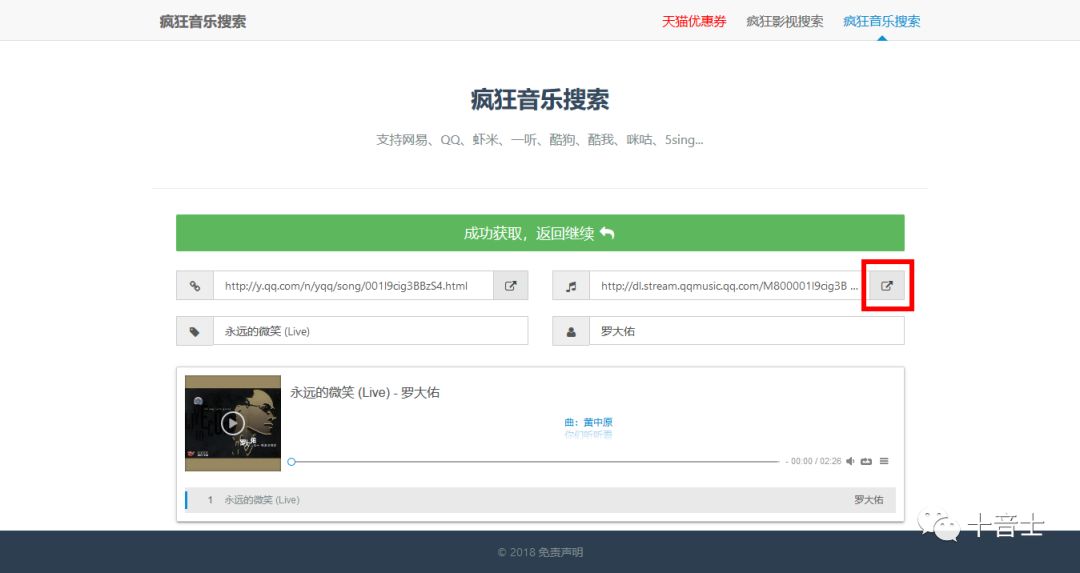Click the music note icon beside stream URL

[x=571, y=286]
